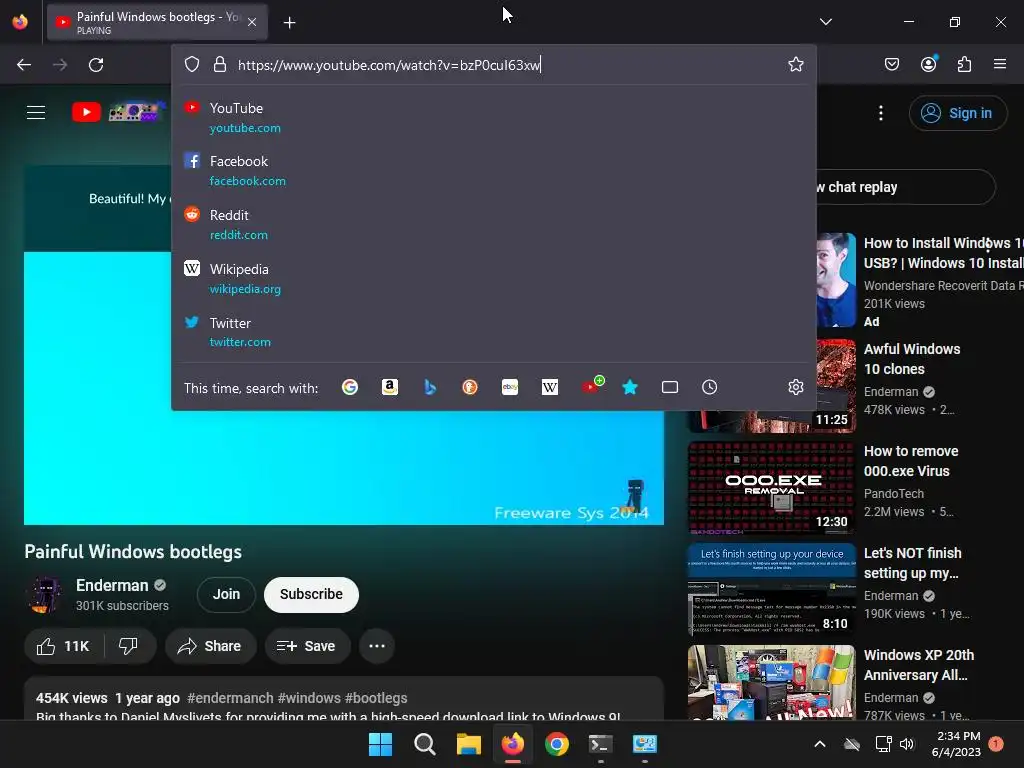List all tabs dropdown arrow
This screenshot has height=768, width=1024.
[x=825, y=22]
